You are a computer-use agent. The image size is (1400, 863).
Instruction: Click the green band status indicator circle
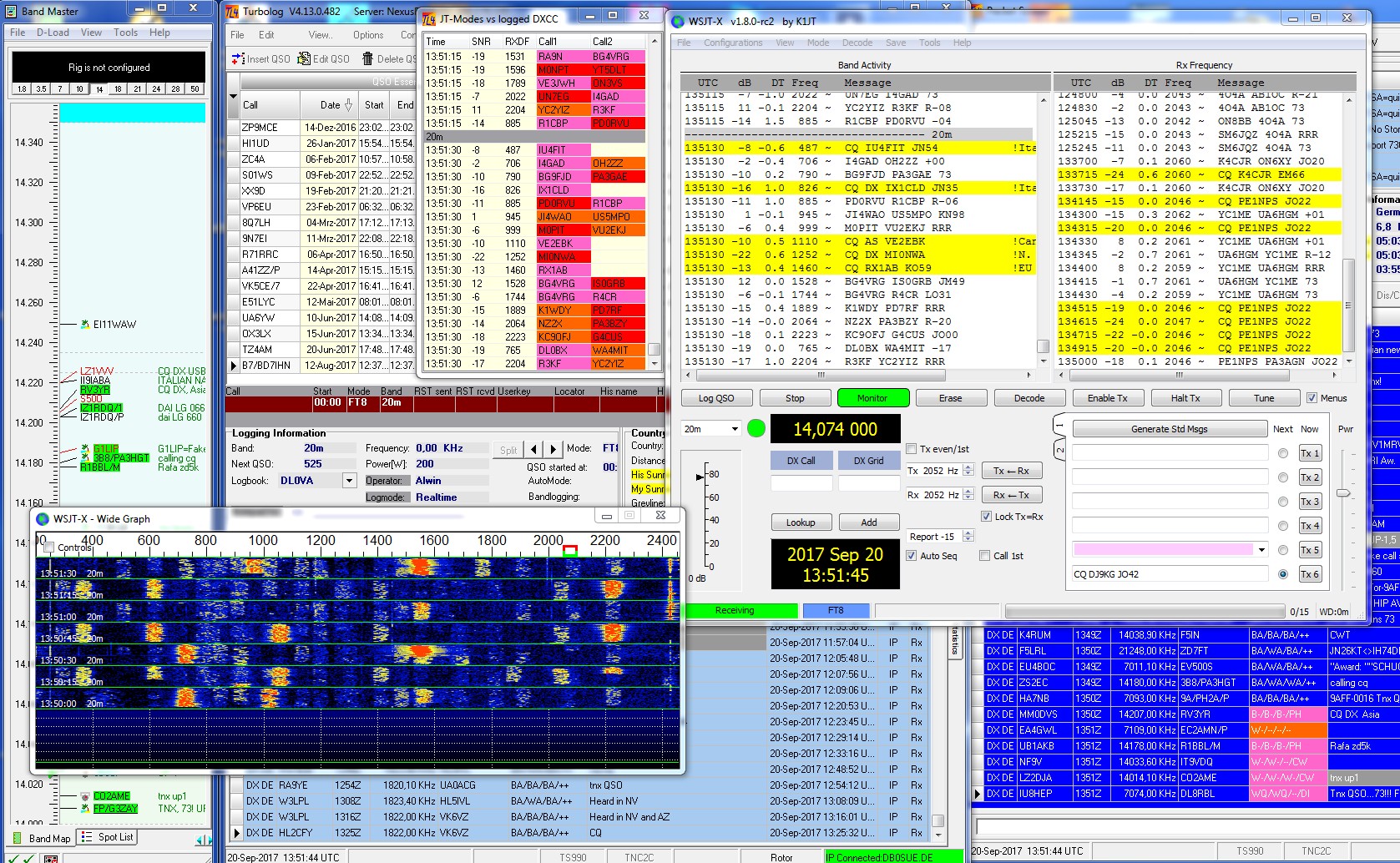(756, 428)
